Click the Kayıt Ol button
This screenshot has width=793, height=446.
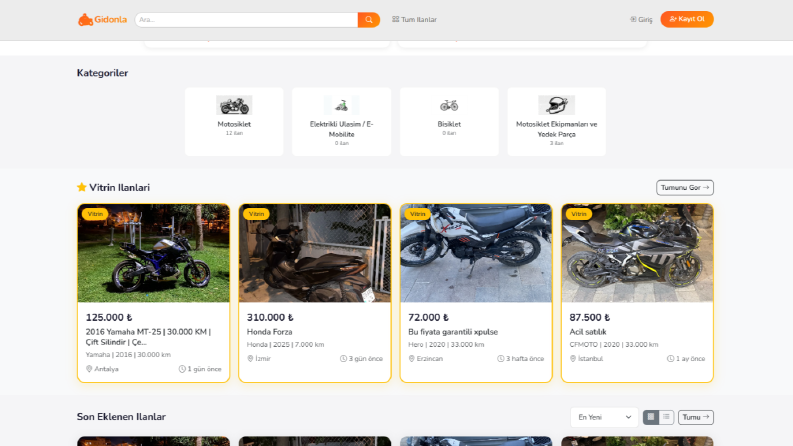pyautogui.click(x=687, y=19)
